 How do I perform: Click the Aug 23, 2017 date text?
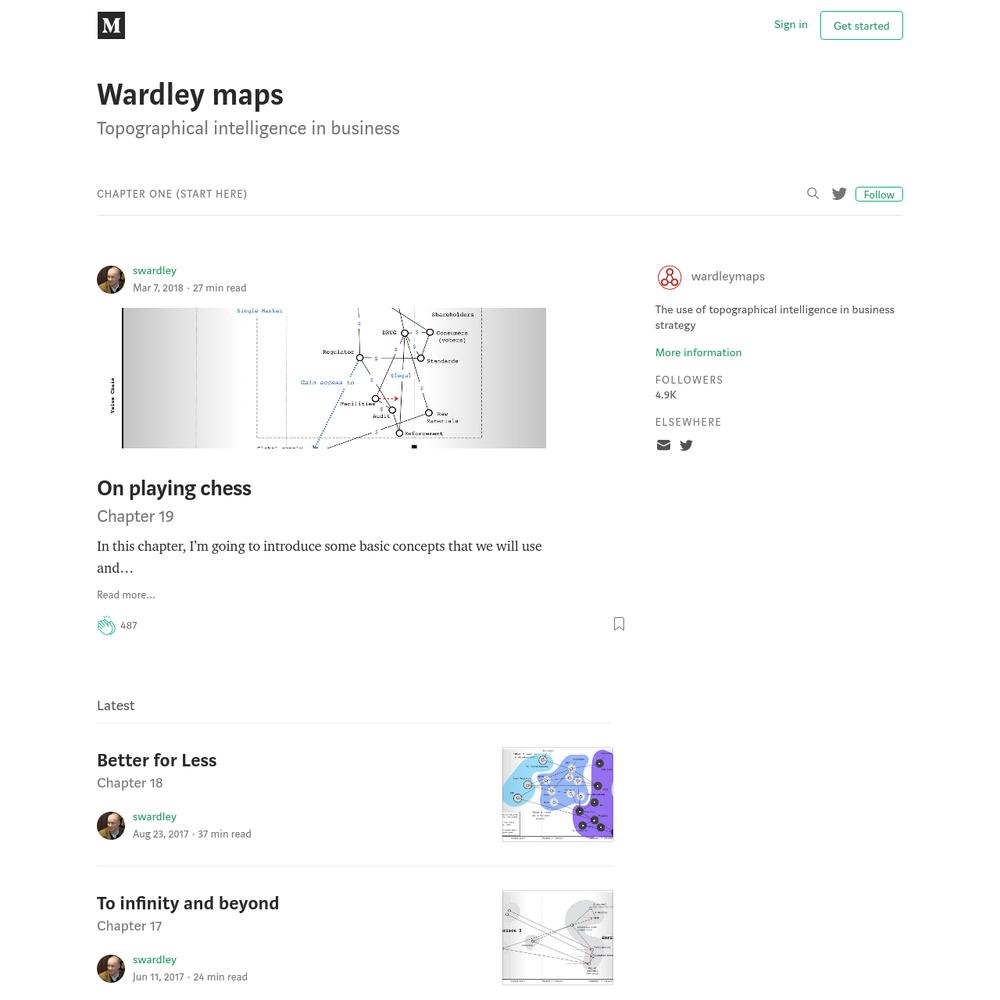(x=161, y=834)
